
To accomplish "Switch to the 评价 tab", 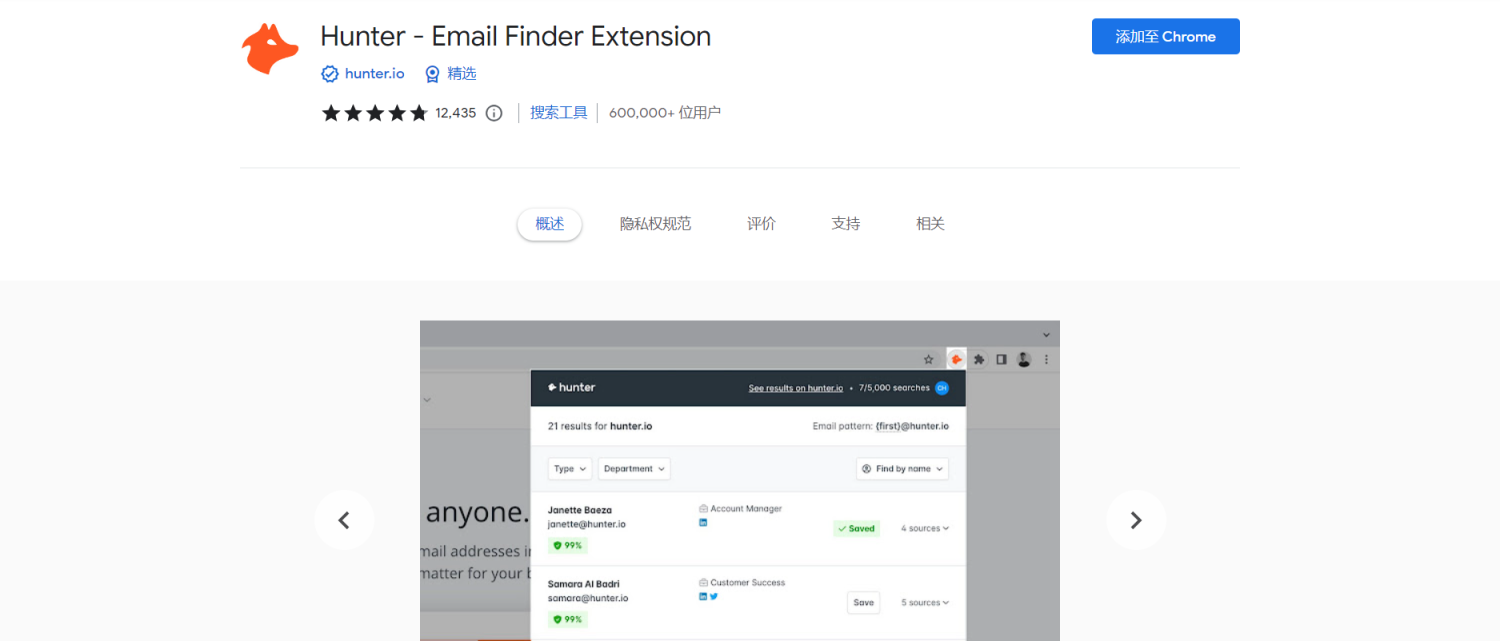I will pyautogui.click(x=761, y=223).
